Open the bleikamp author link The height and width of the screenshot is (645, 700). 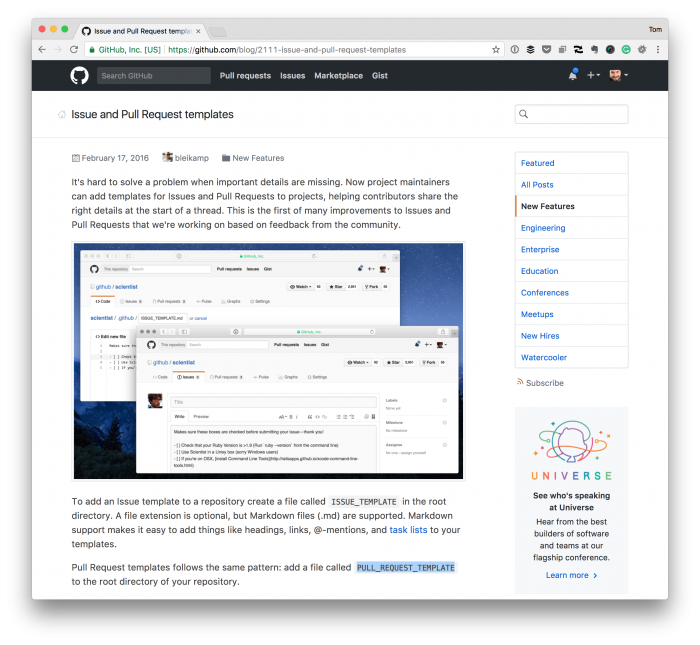click(192, 158)
